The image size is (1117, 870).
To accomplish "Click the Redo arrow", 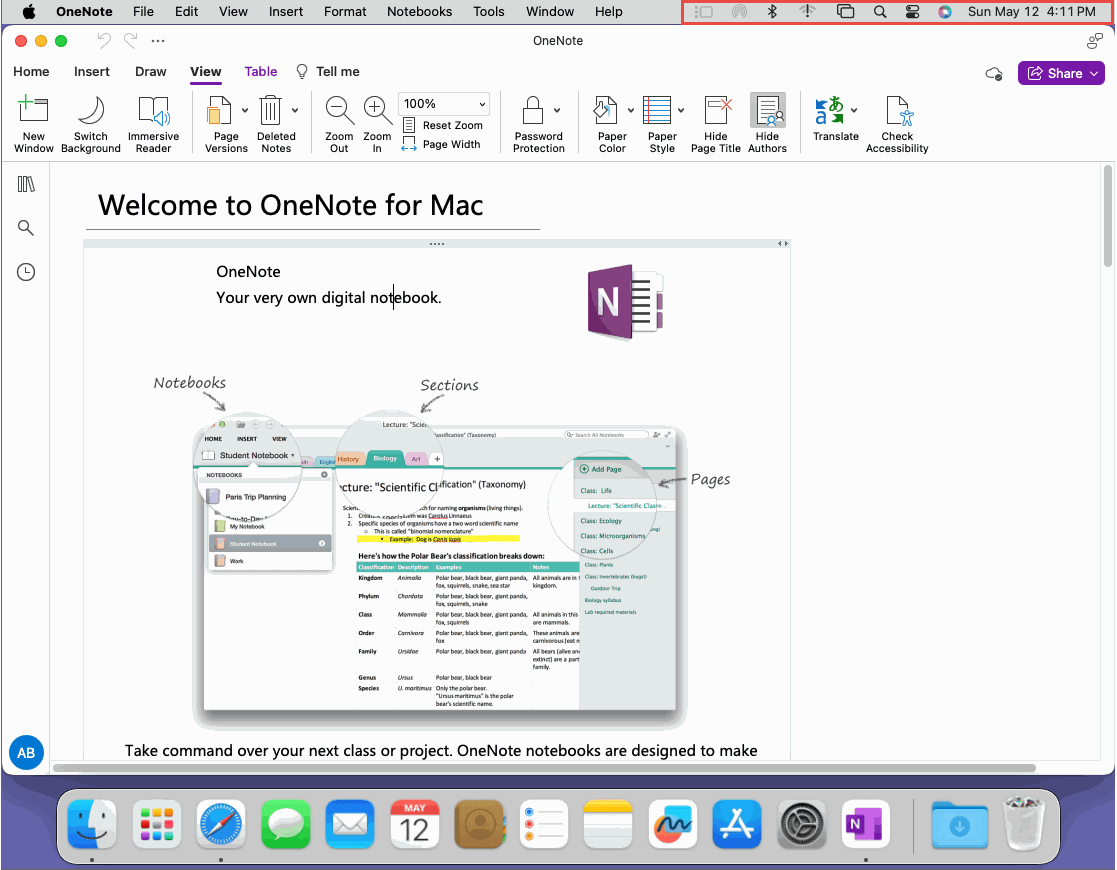I will pos(130,41).
